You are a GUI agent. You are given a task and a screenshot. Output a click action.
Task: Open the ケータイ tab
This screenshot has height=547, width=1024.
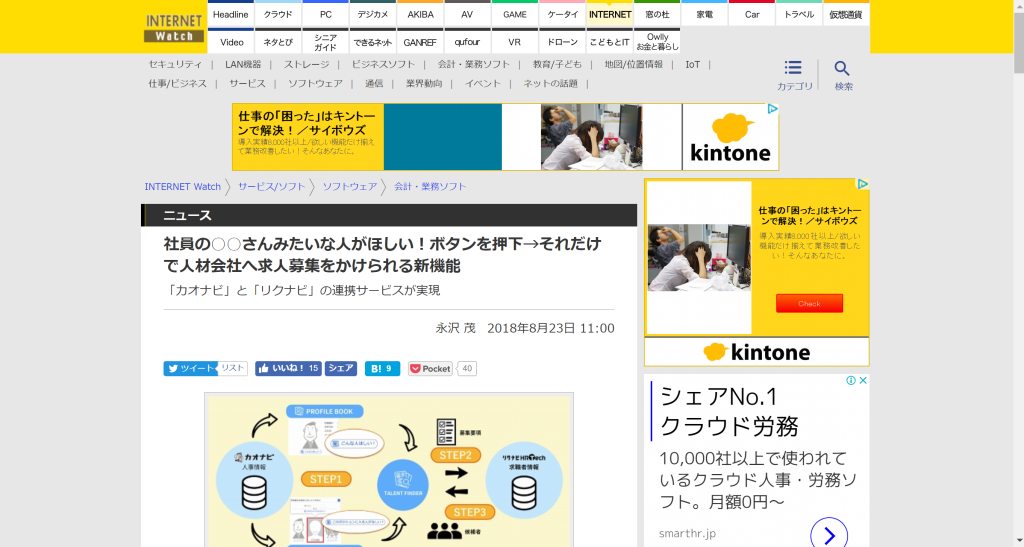(562, 14)
